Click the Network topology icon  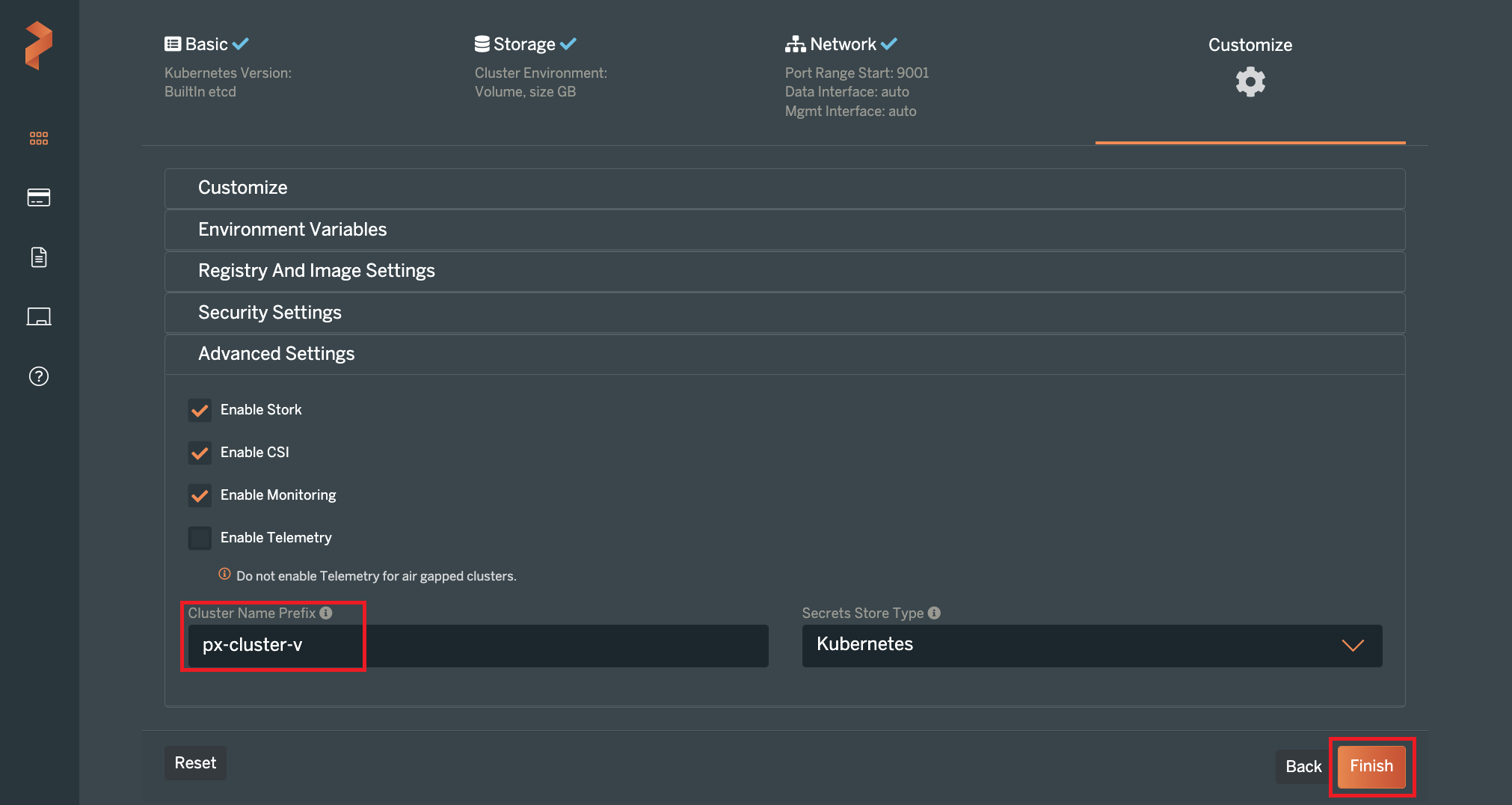pos(795,44)
